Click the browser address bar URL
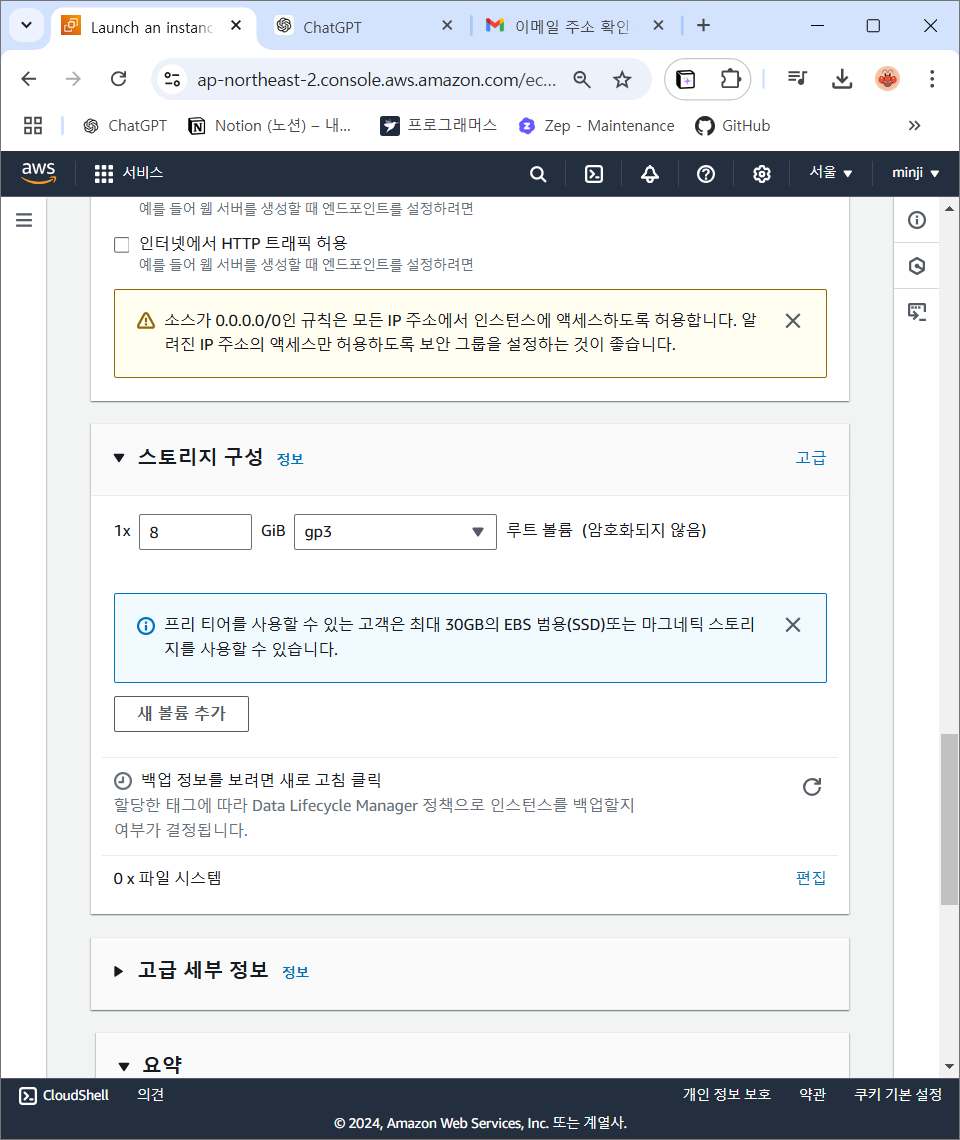The height and width of the screenshot is (1140, 960). click(376, 80)
